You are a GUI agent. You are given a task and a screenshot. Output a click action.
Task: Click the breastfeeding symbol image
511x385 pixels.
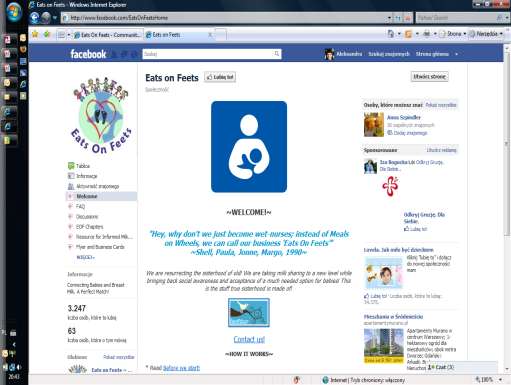point(249,147)
